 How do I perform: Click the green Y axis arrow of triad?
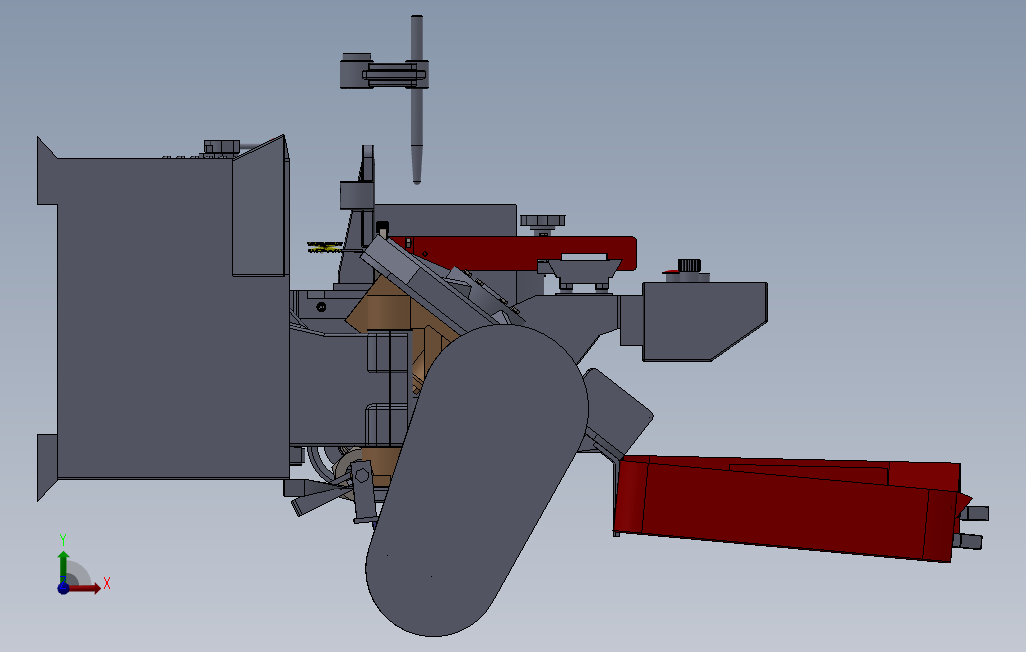(x=63, y=566)
